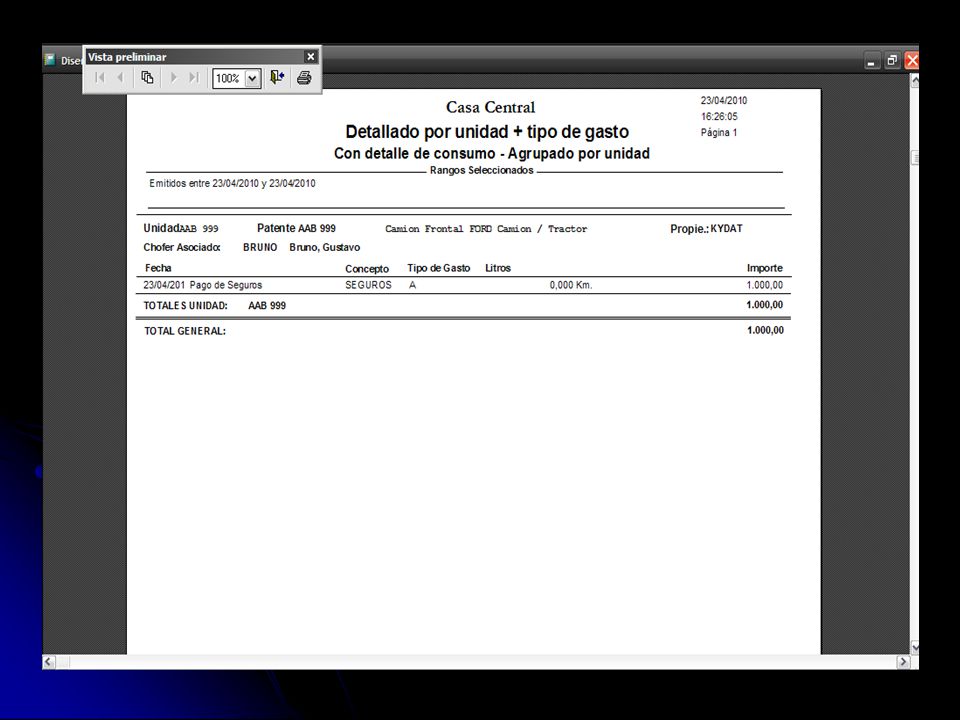
Task: Click the 'Concepto' column header
Action: (x=367, y=269)
